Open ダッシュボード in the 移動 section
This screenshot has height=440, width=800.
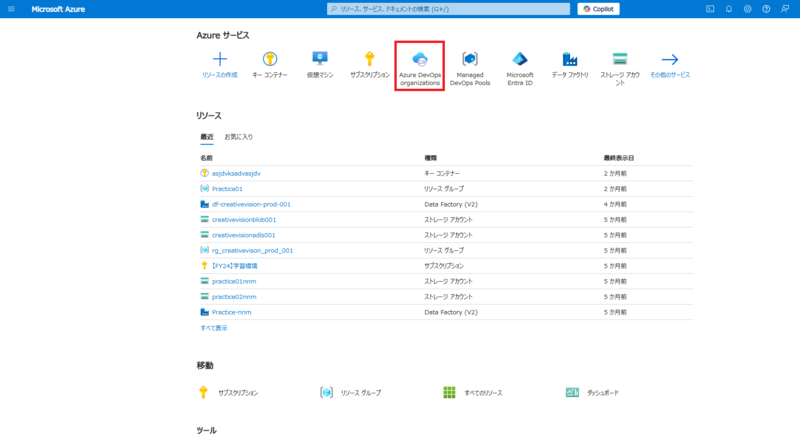[593, 393]
